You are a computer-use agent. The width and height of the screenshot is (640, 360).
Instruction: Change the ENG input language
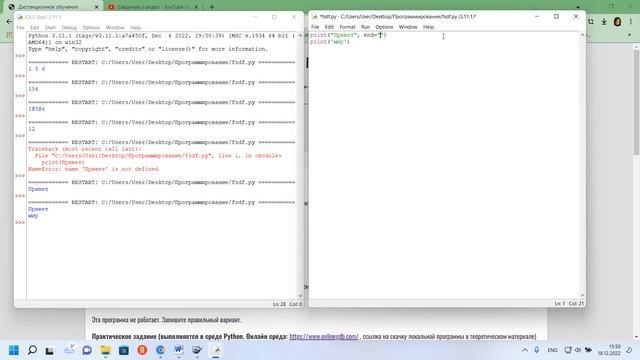tap(552, 350)
